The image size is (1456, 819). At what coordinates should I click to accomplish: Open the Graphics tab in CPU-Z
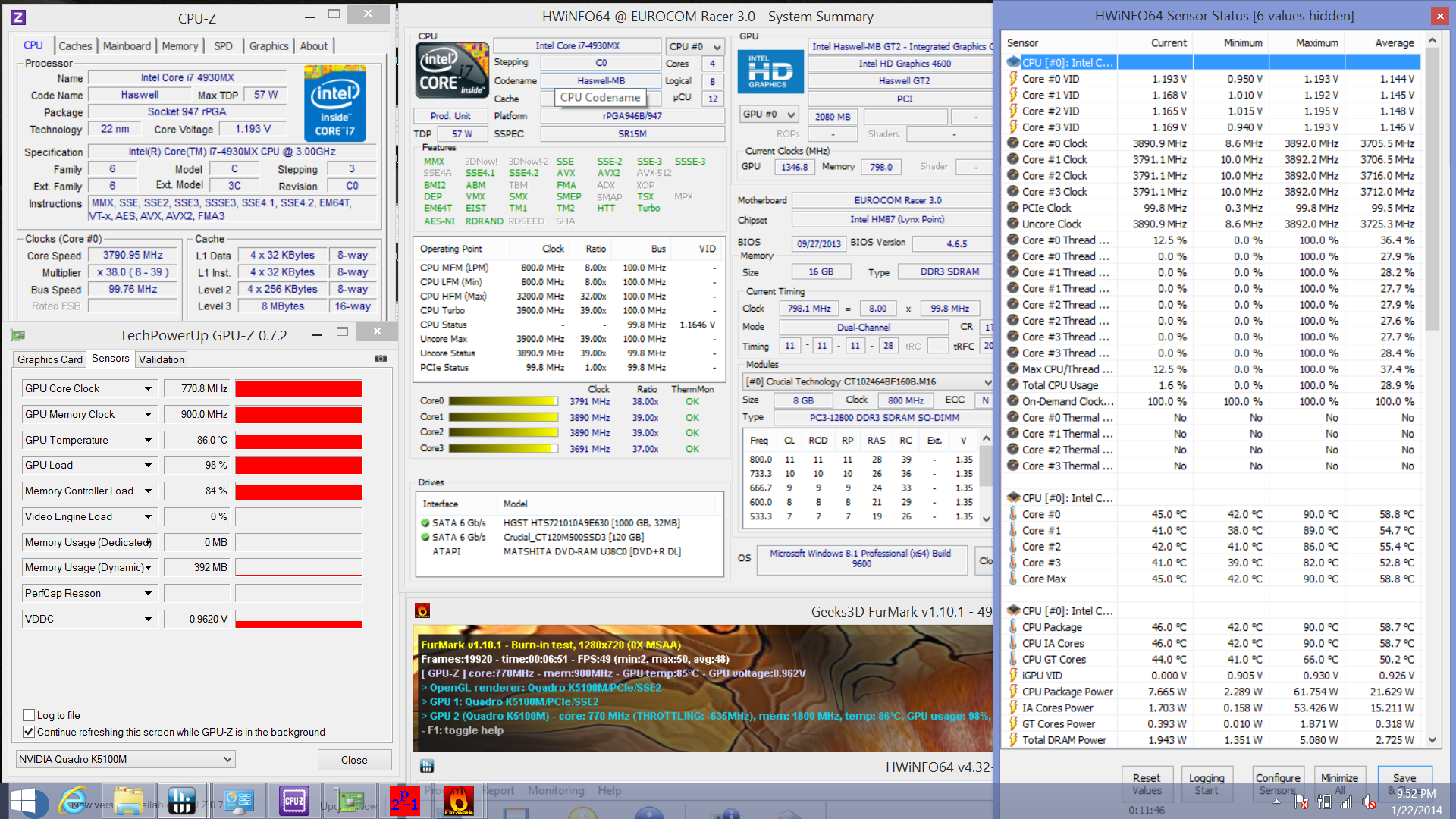(x=268, y=46)
